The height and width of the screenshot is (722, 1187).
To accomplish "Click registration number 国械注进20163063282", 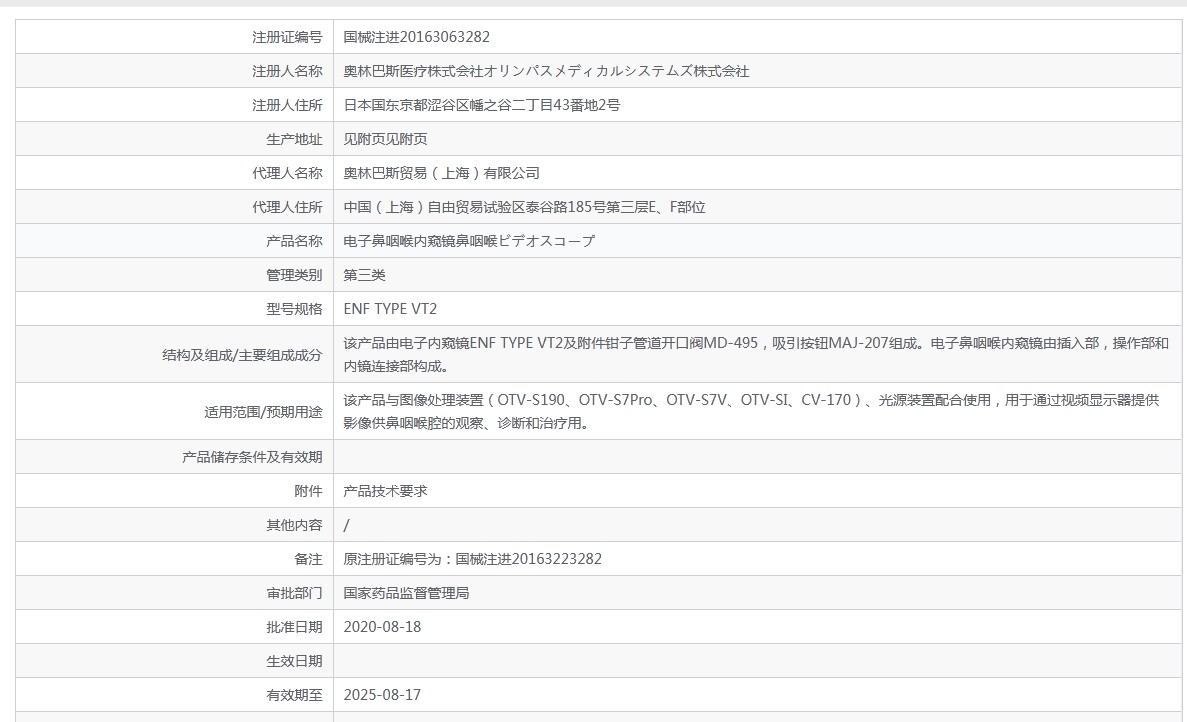I will coord(416,37).
